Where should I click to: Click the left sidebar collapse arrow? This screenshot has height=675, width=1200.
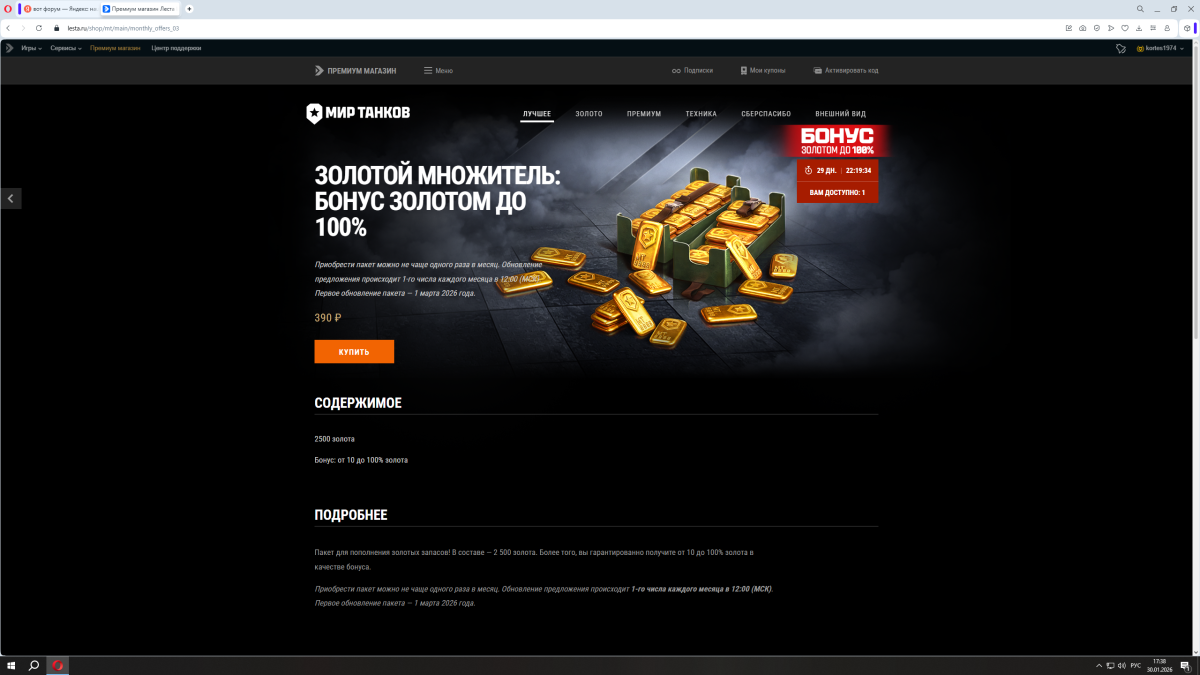10,198
